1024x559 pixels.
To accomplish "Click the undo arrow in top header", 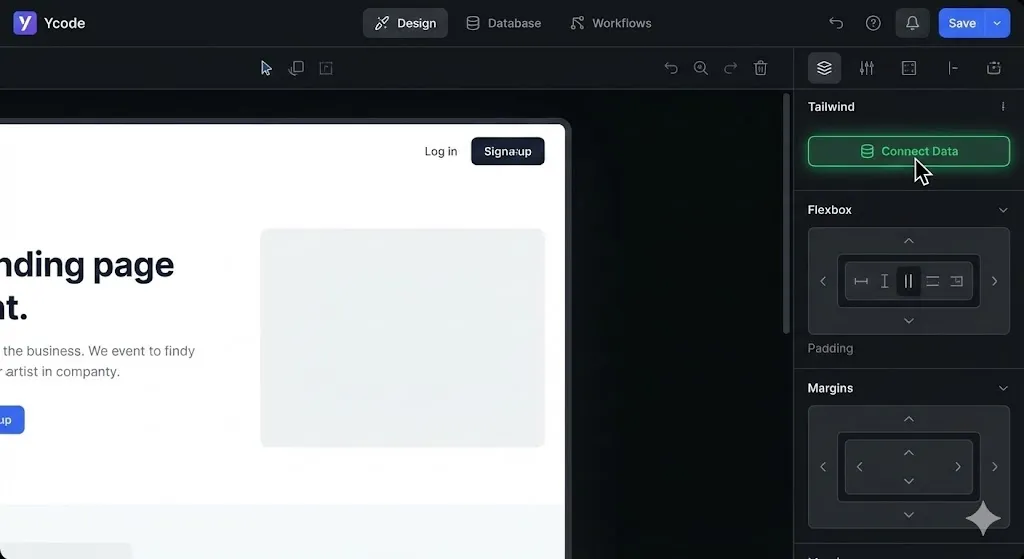I will [836, 23].
